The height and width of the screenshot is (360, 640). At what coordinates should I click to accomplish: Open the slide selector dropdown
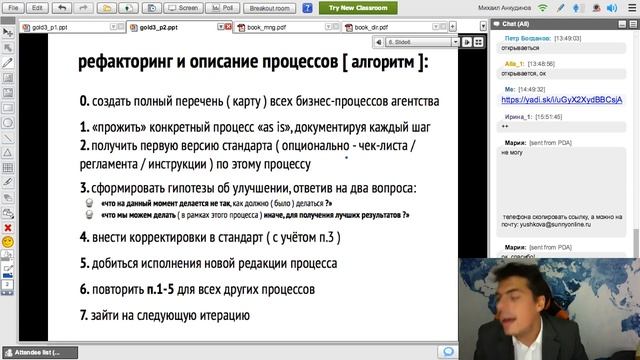[455, 42]
